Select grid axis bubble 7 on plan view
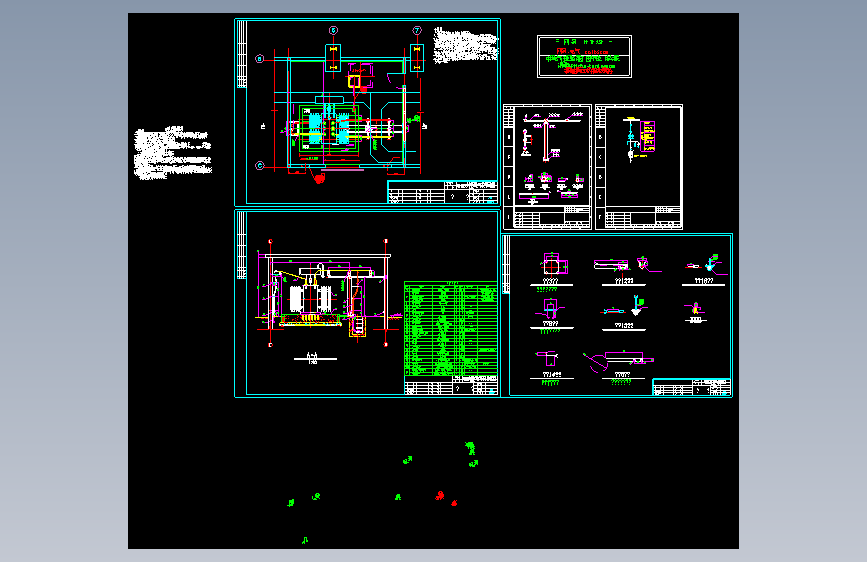This screenshot has height=562, width=867. pyautogui.click(x=417, y=30)
